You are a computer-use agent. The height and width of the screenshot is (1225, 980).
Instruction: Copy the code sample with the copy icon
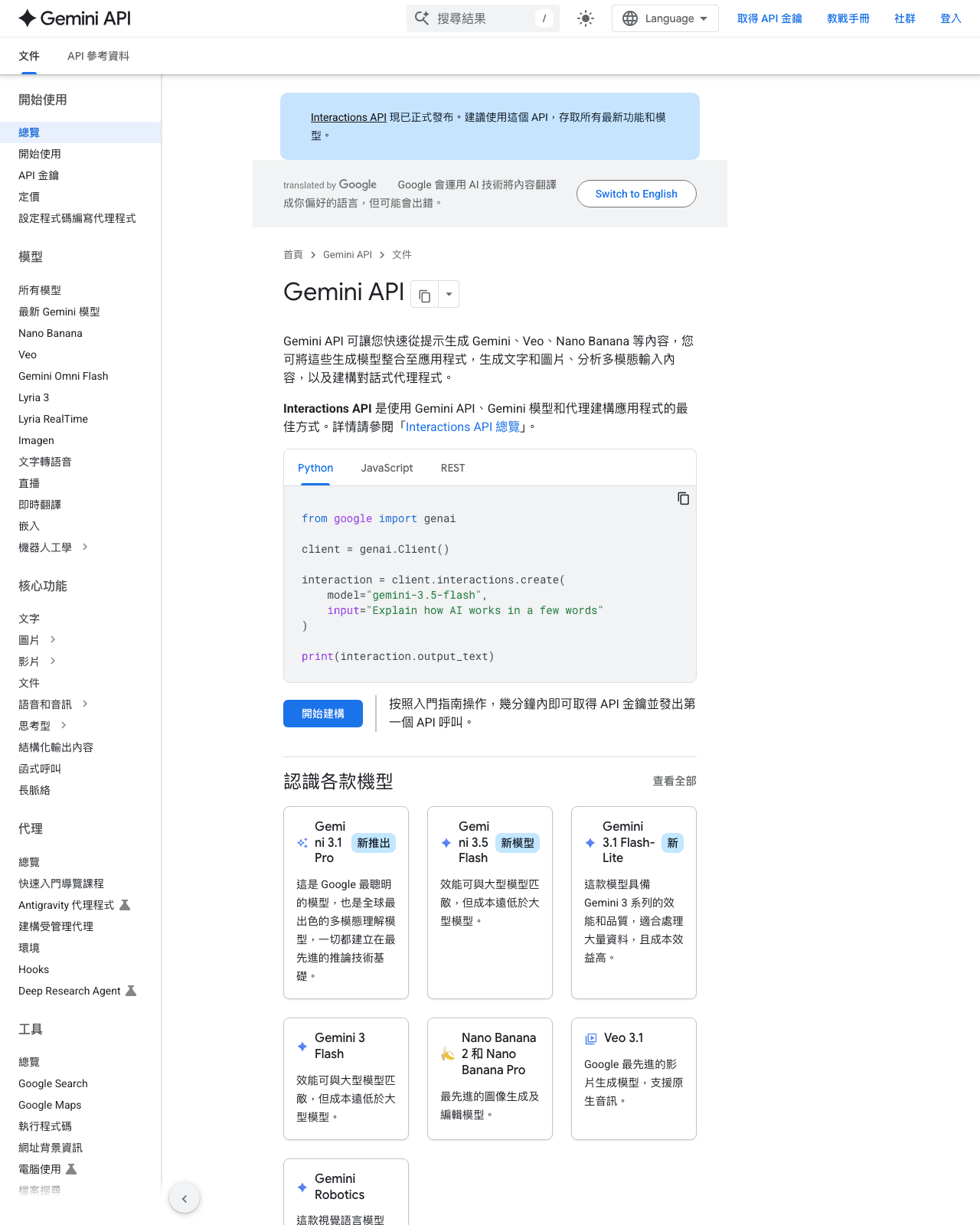[x=683, y=498]
